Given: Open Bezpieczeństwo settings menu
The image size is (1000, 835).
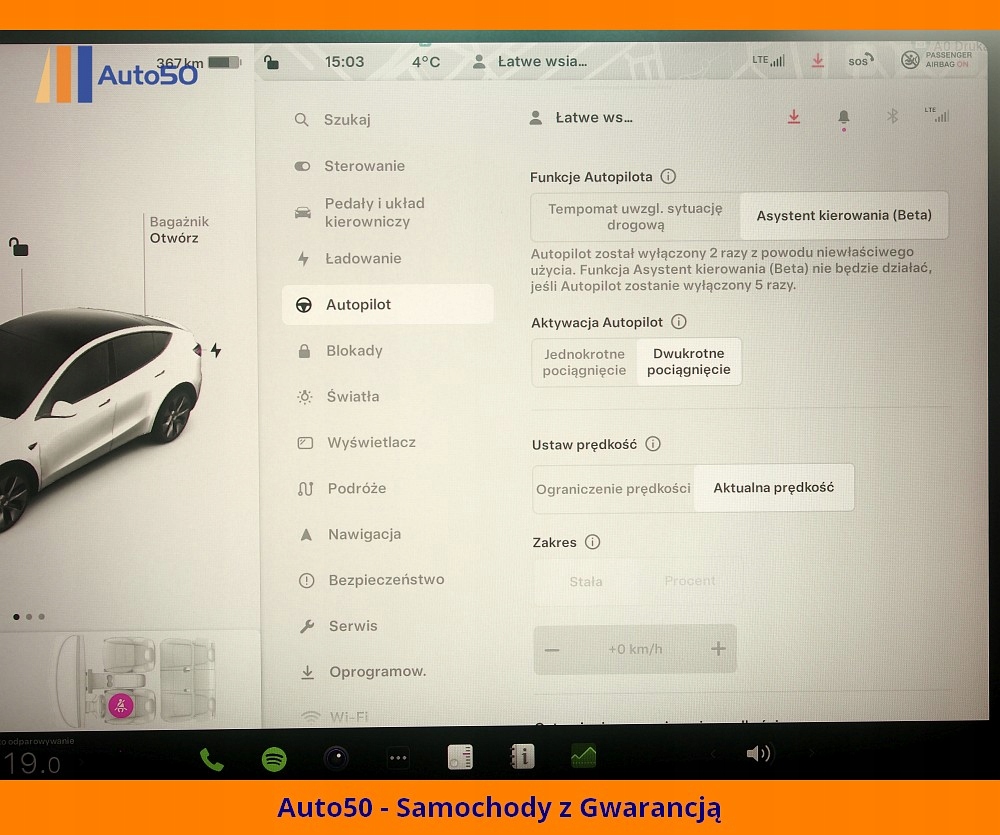Looking at the screenshot, I should coord(389,580).
